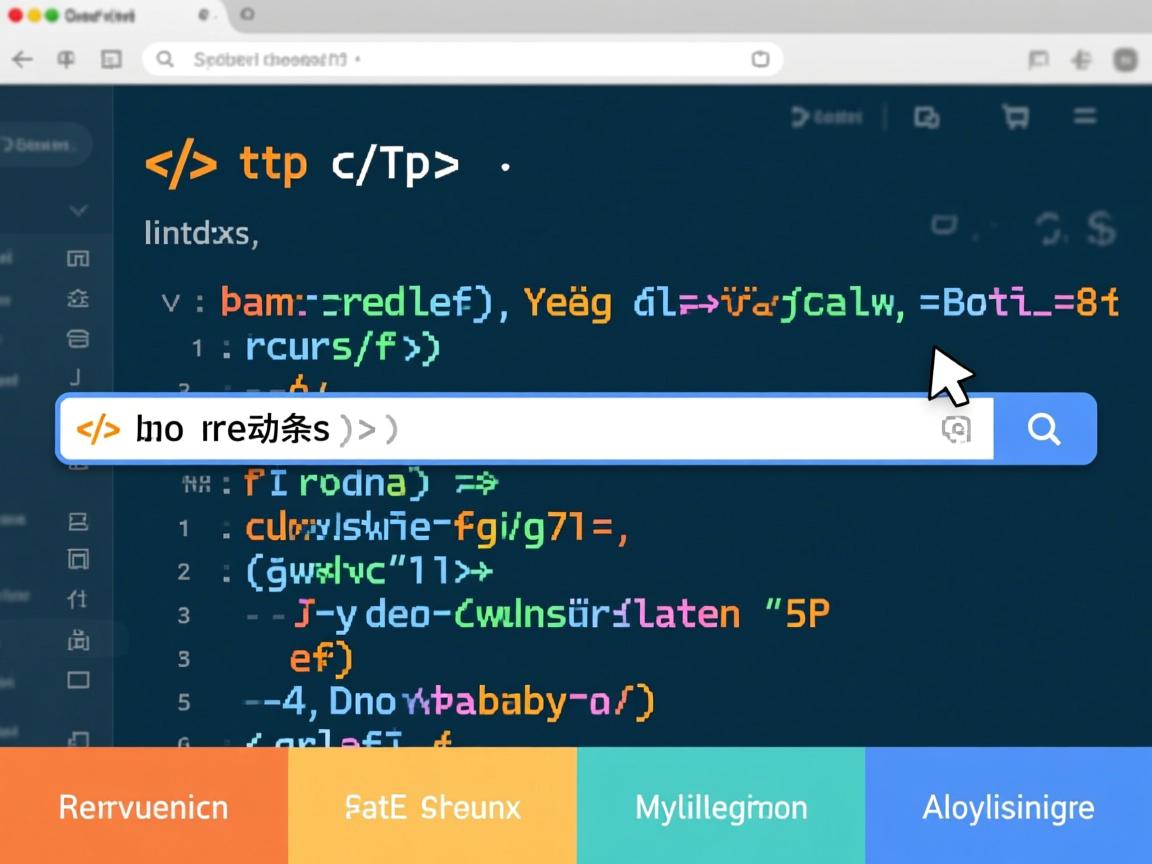
Task: Click the camera scan icon in search bar
Action: coord(956,429)
